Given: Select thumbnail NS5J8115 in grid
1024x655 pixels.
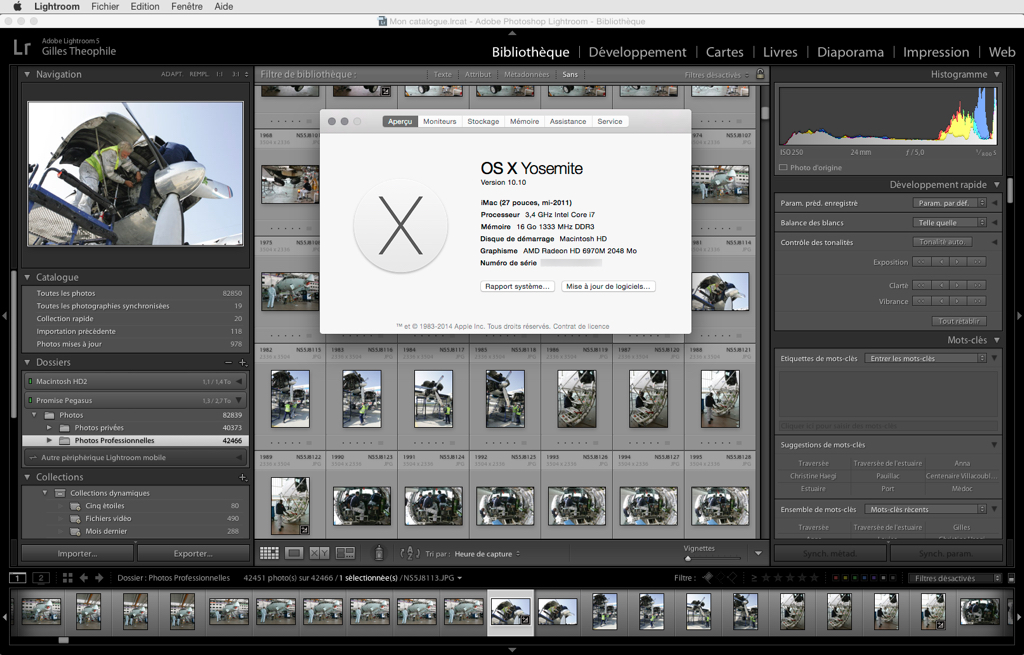Looking at the screenshot, I should [x=290, y=398].
